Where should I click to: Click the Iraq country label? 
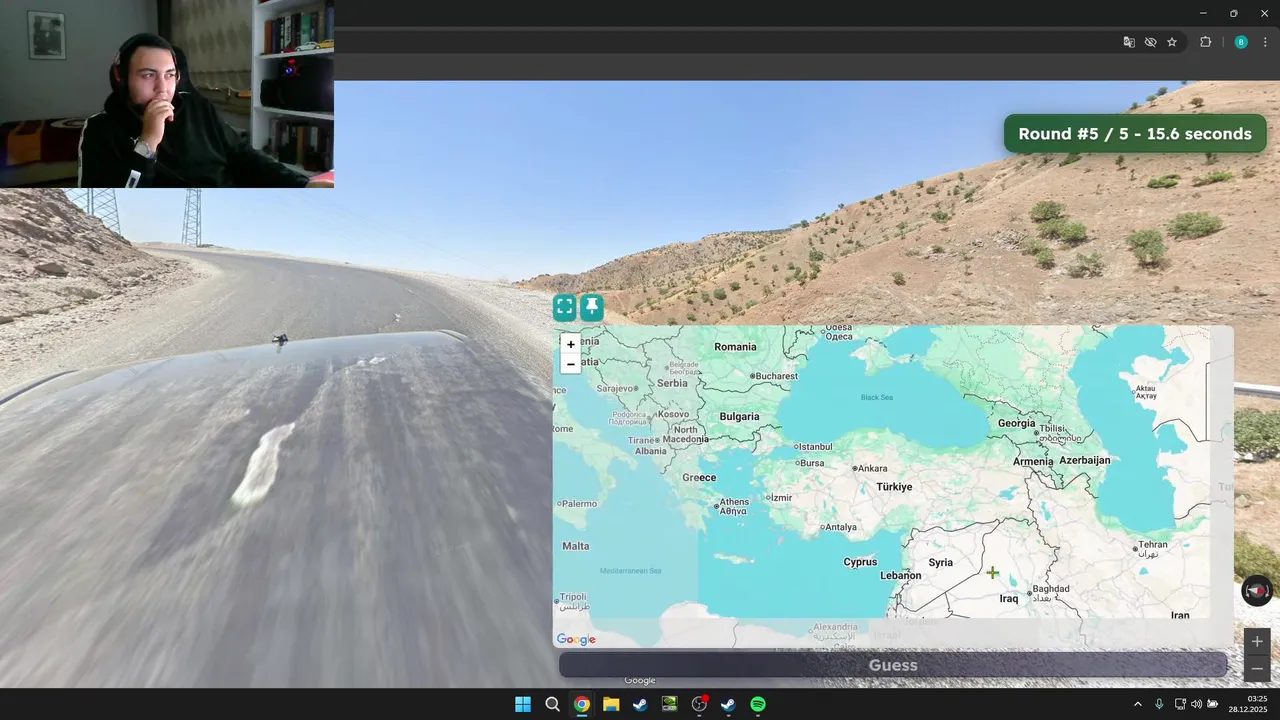coord(1009,599)
